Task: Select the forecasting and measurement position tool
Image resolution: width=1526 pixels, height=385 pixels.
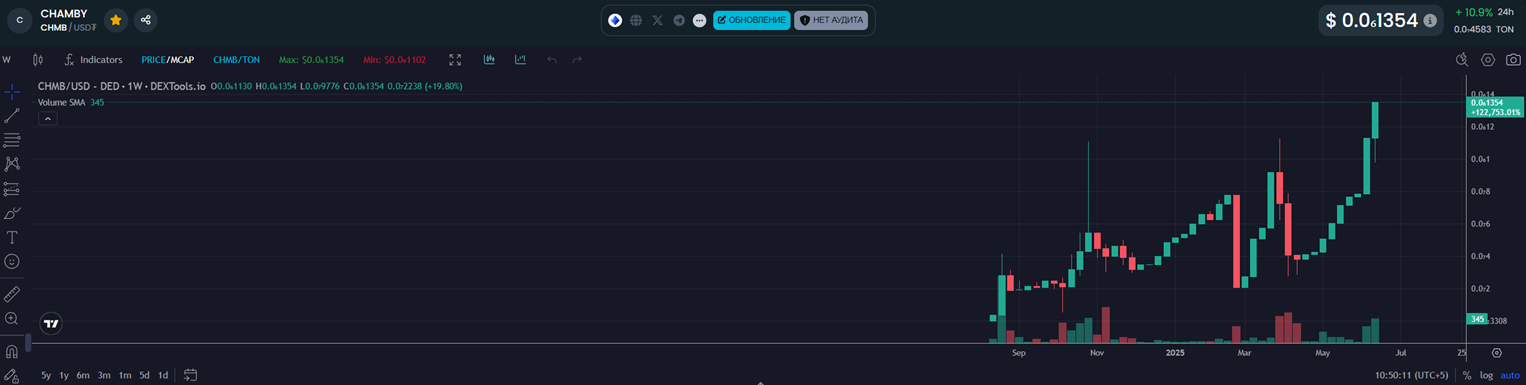Action: (x=12, y=188)
